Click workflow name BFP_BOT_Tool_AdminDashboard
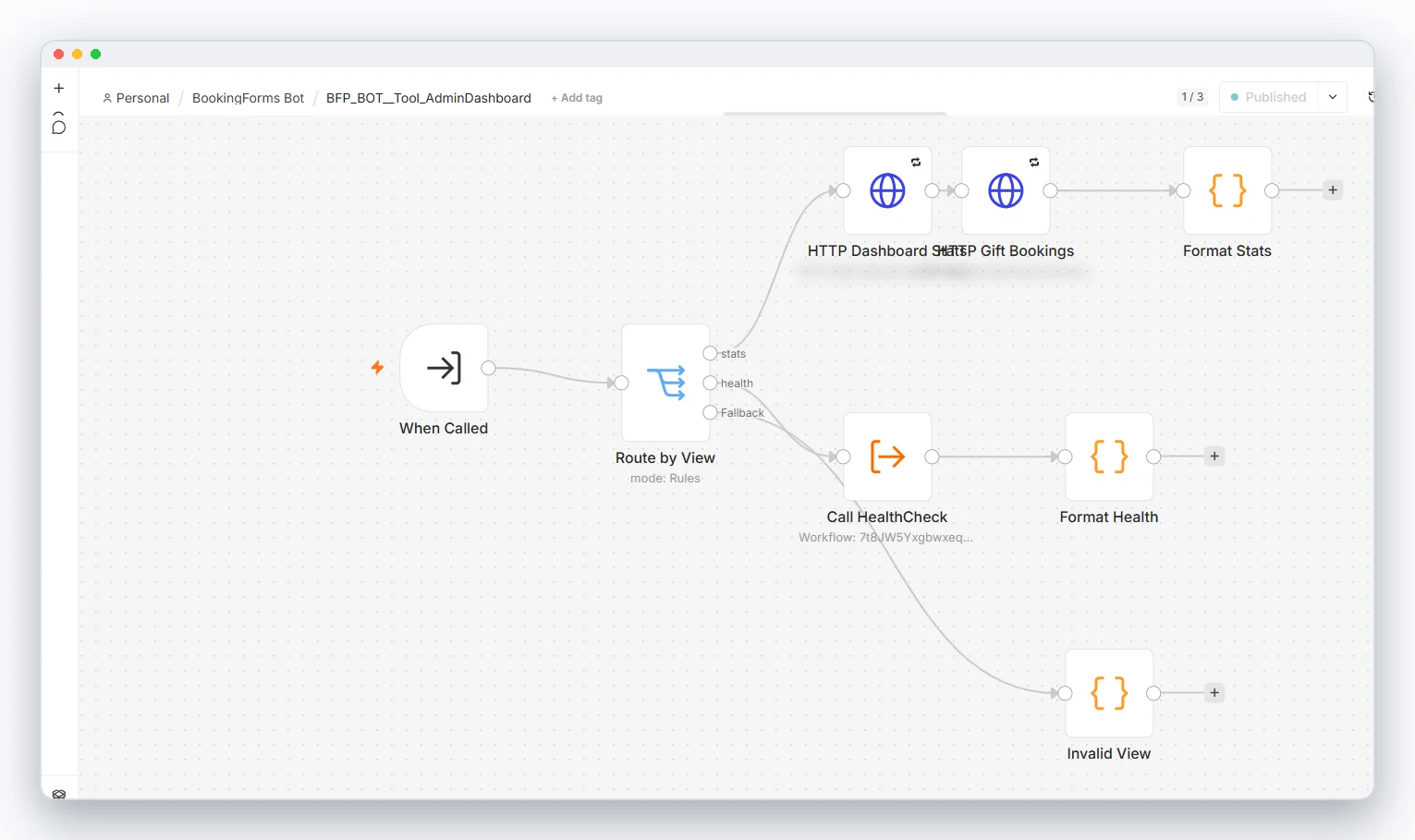Screen dimensions: 1415x840 [x=429, y=98]
